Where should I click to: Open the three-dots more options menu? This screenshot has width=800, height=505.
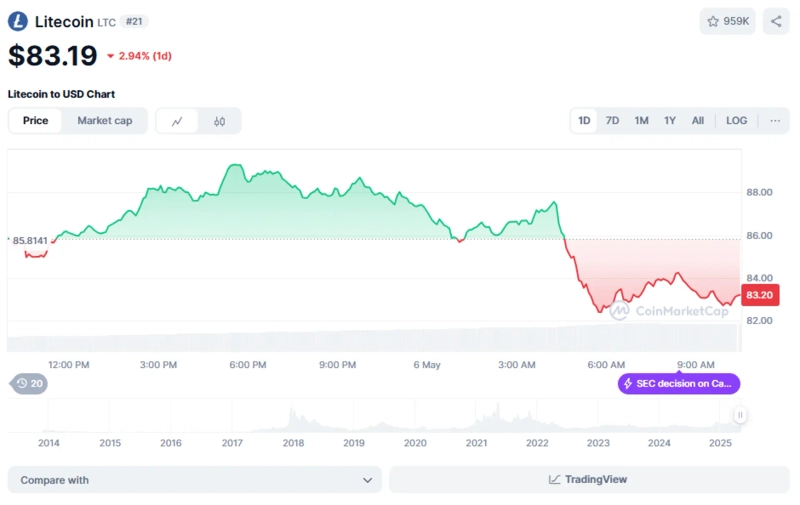pyautogui.click(x=775, y=121)
